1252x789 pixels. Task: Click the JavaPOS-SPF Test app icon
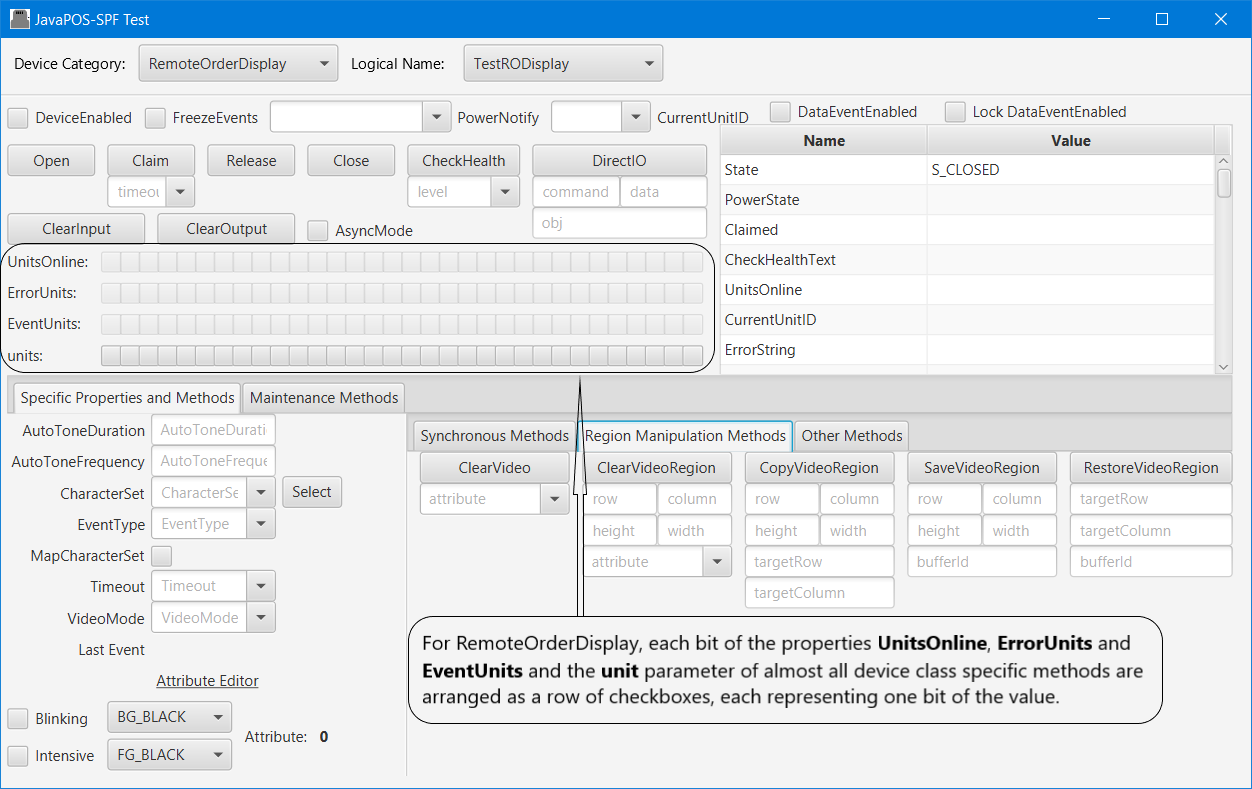pos(20,19)
